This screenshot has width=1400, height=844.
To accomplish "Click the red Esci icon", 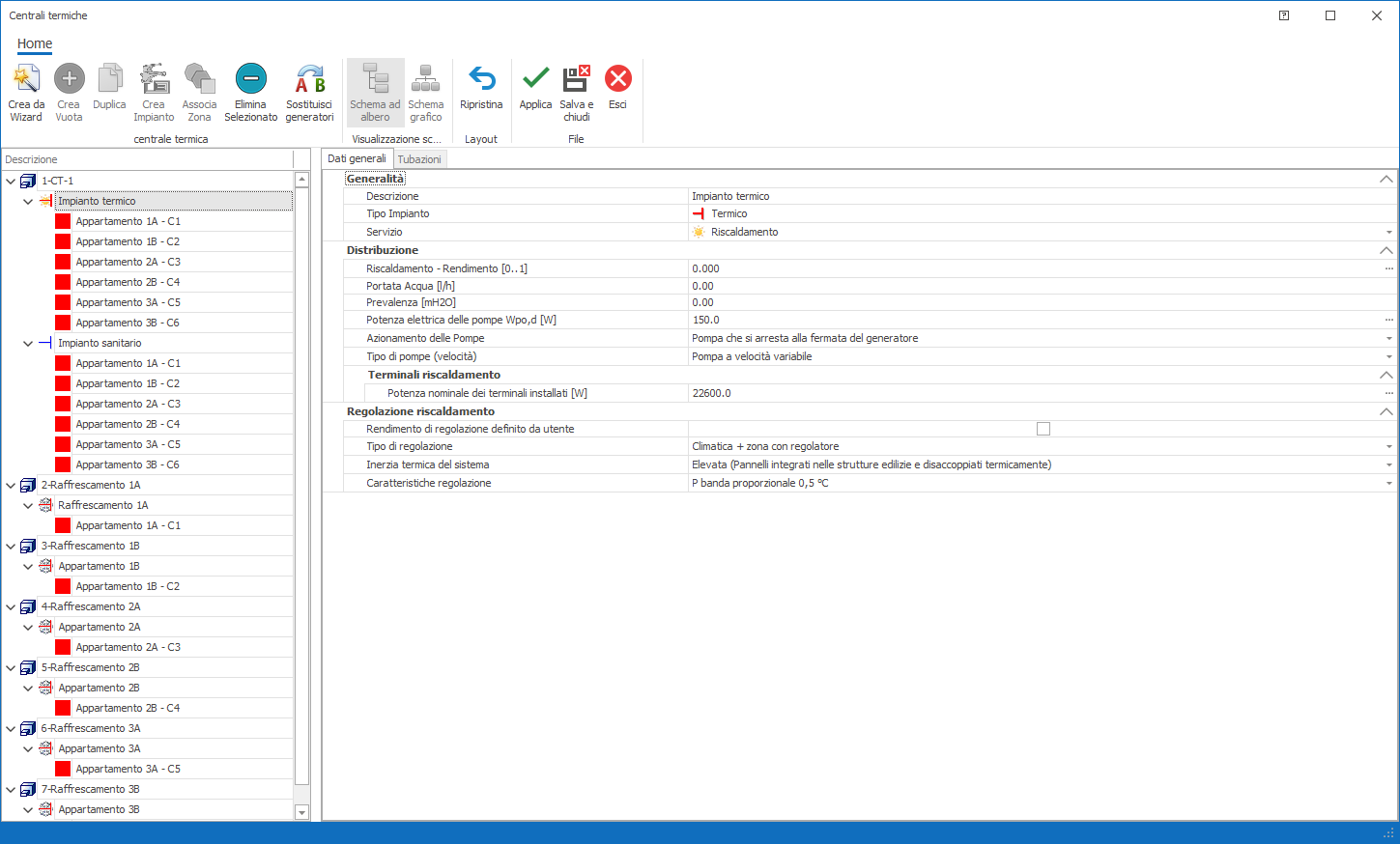I will (x=617, y=80).
